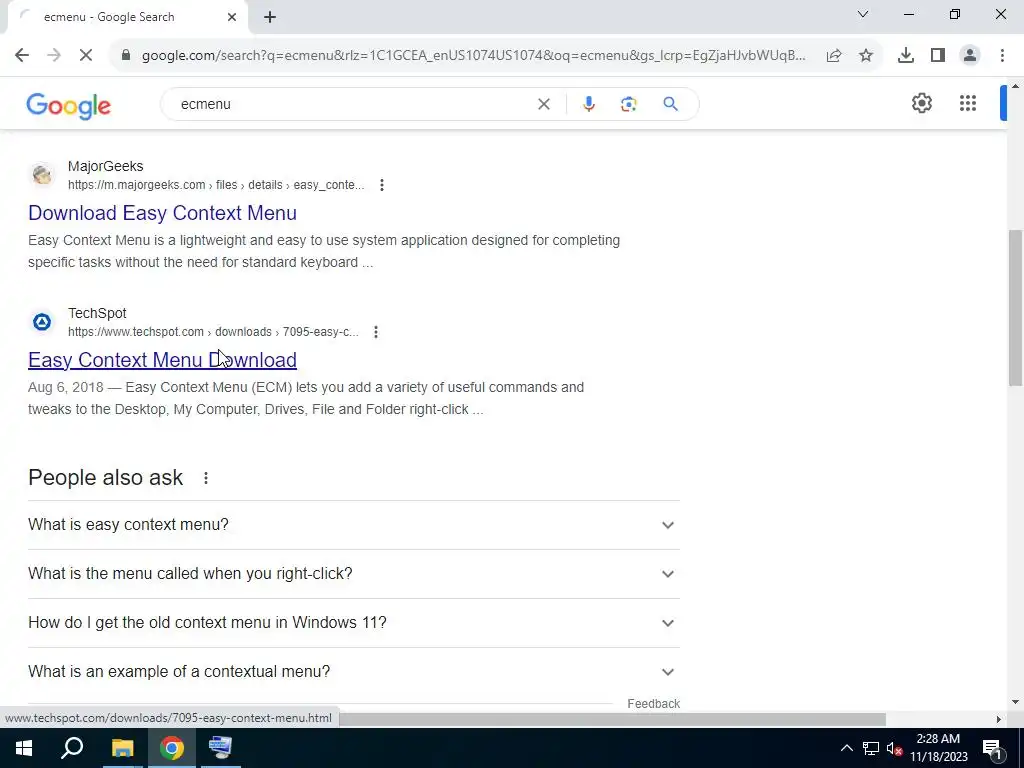Viewport: 1024px width, 768px height.
Task: Open 'Download Easy Context Menu' result
Action: [x=163, y=213]
